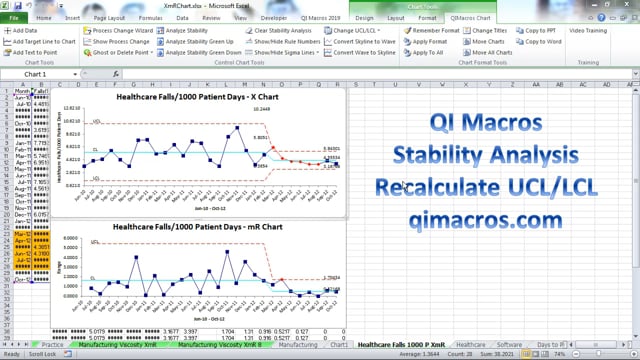Run Analyze Stability
The image size is (640, 360).
tap(182, 31)
